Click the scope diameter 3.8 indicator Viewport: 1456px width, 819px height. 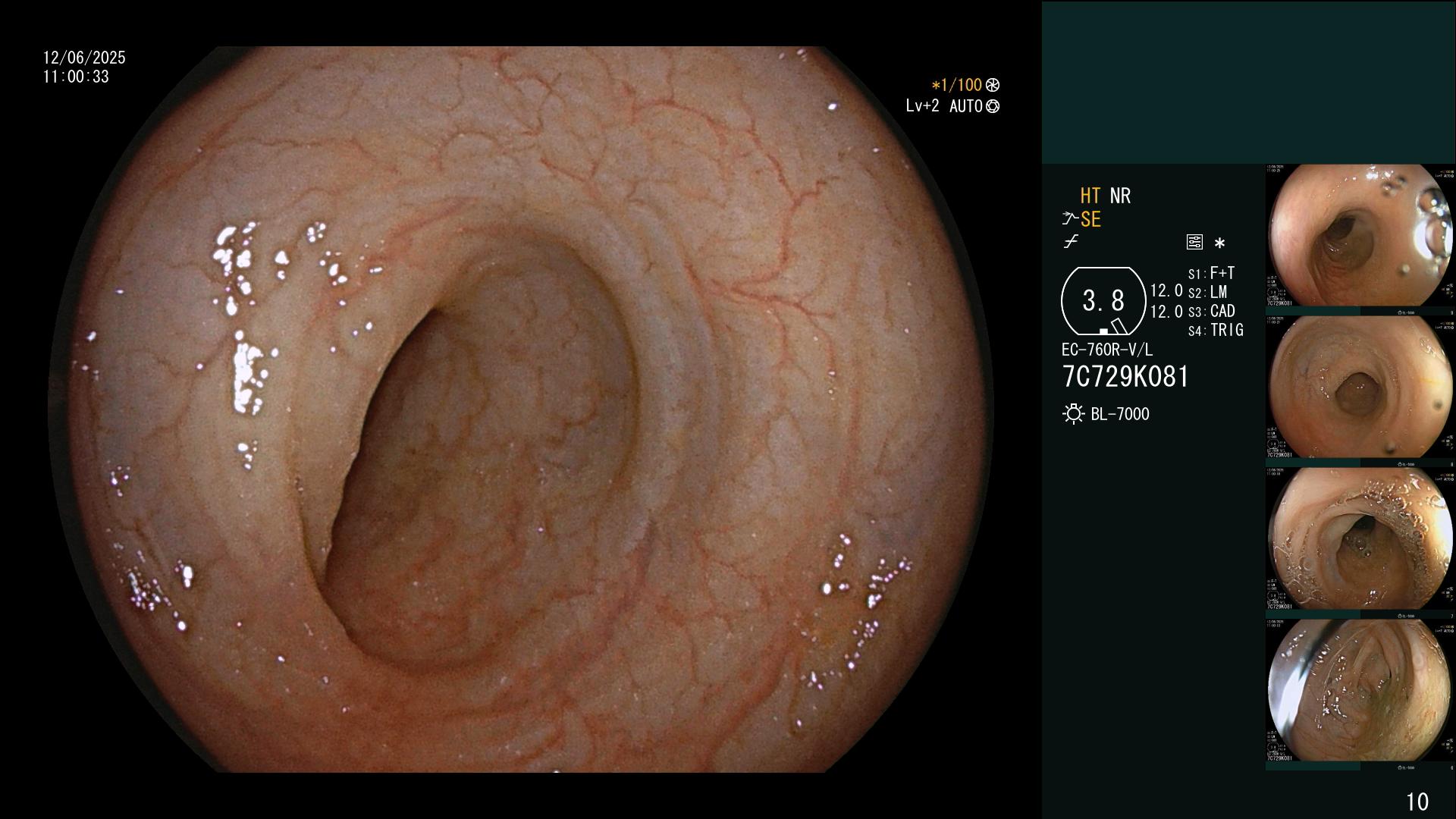click(1103, 301)
